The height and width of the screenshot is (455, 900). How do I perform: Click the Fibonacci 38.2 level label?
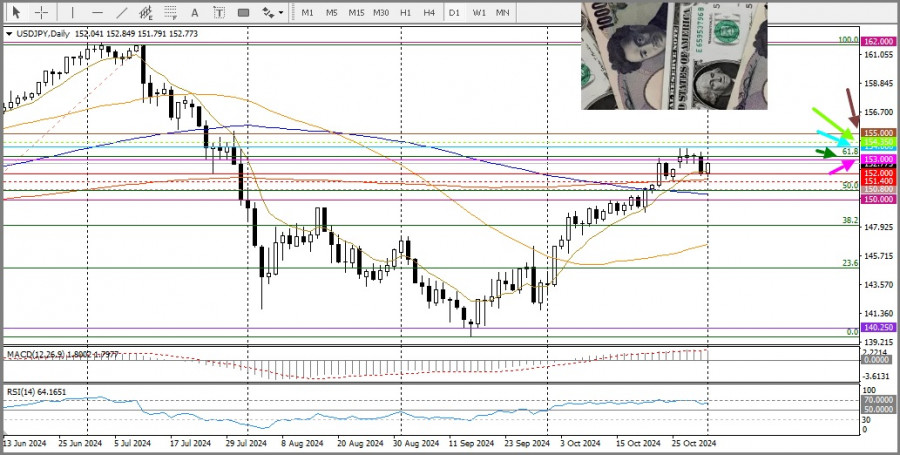(850, 220)
